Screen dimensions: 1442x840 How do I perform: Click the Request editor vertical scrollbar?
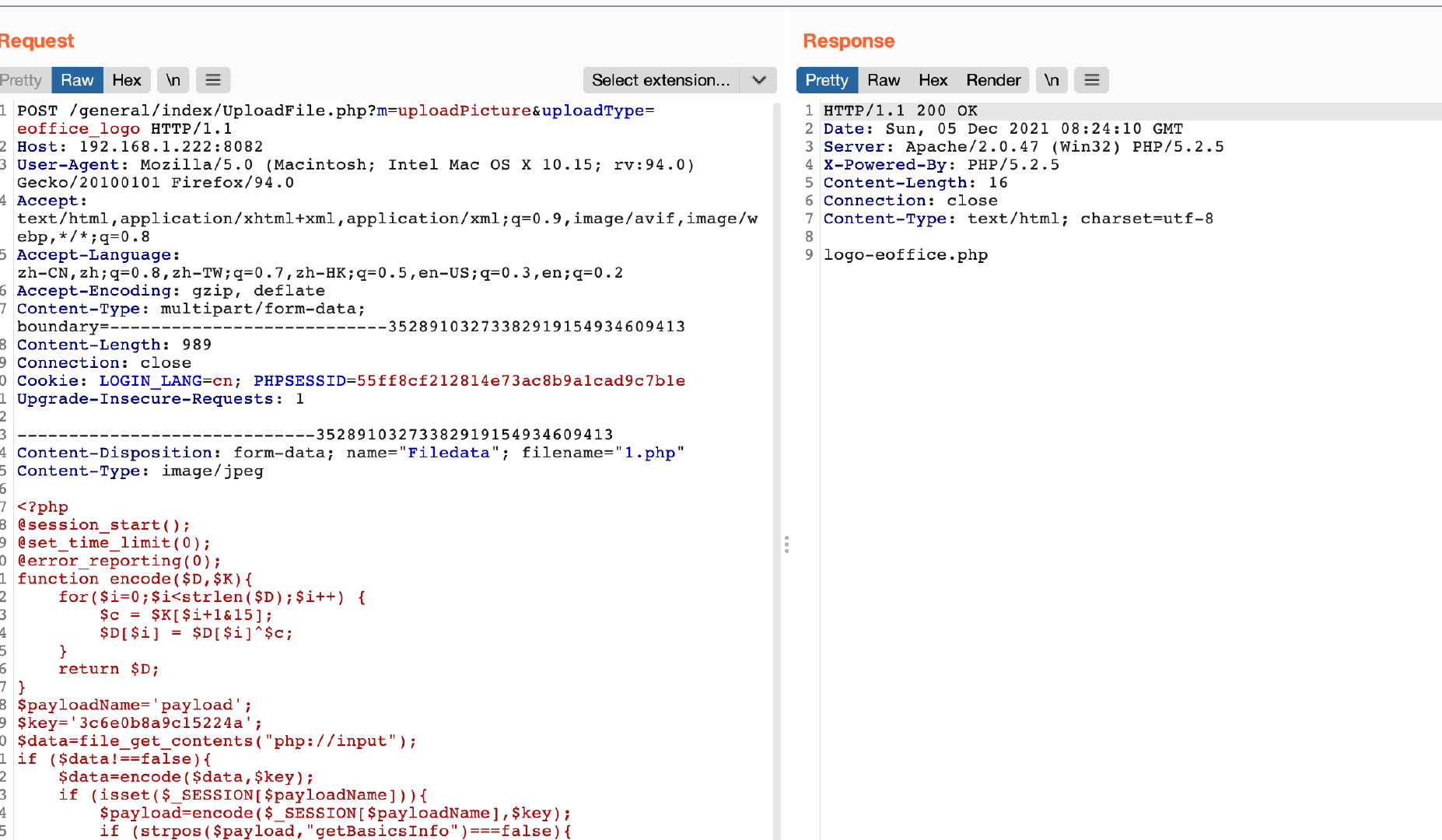(x=776, y=471)
